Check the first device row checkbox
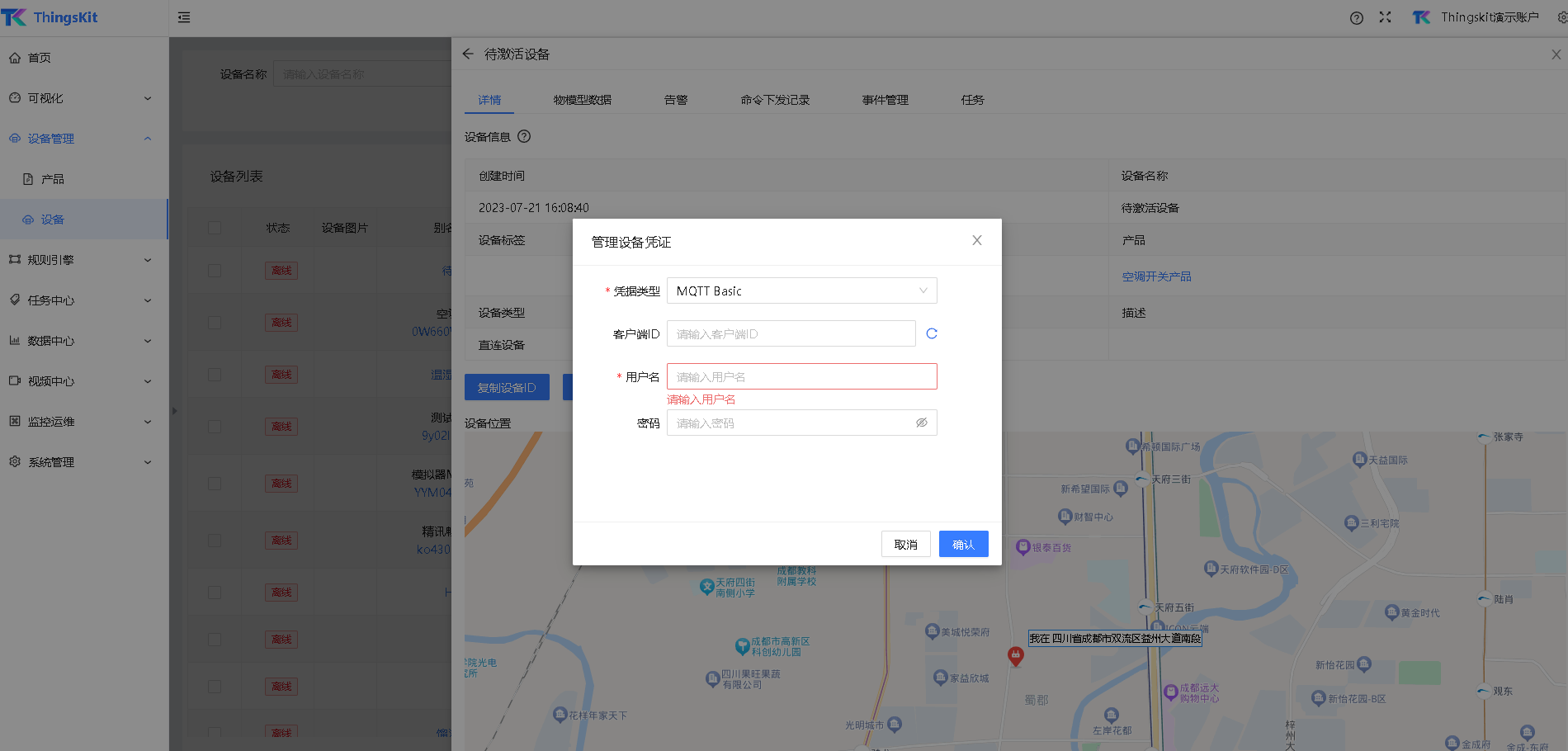The height and width of the screenshot is (751, 1568). pyautogui.click(x=215, y=271)
